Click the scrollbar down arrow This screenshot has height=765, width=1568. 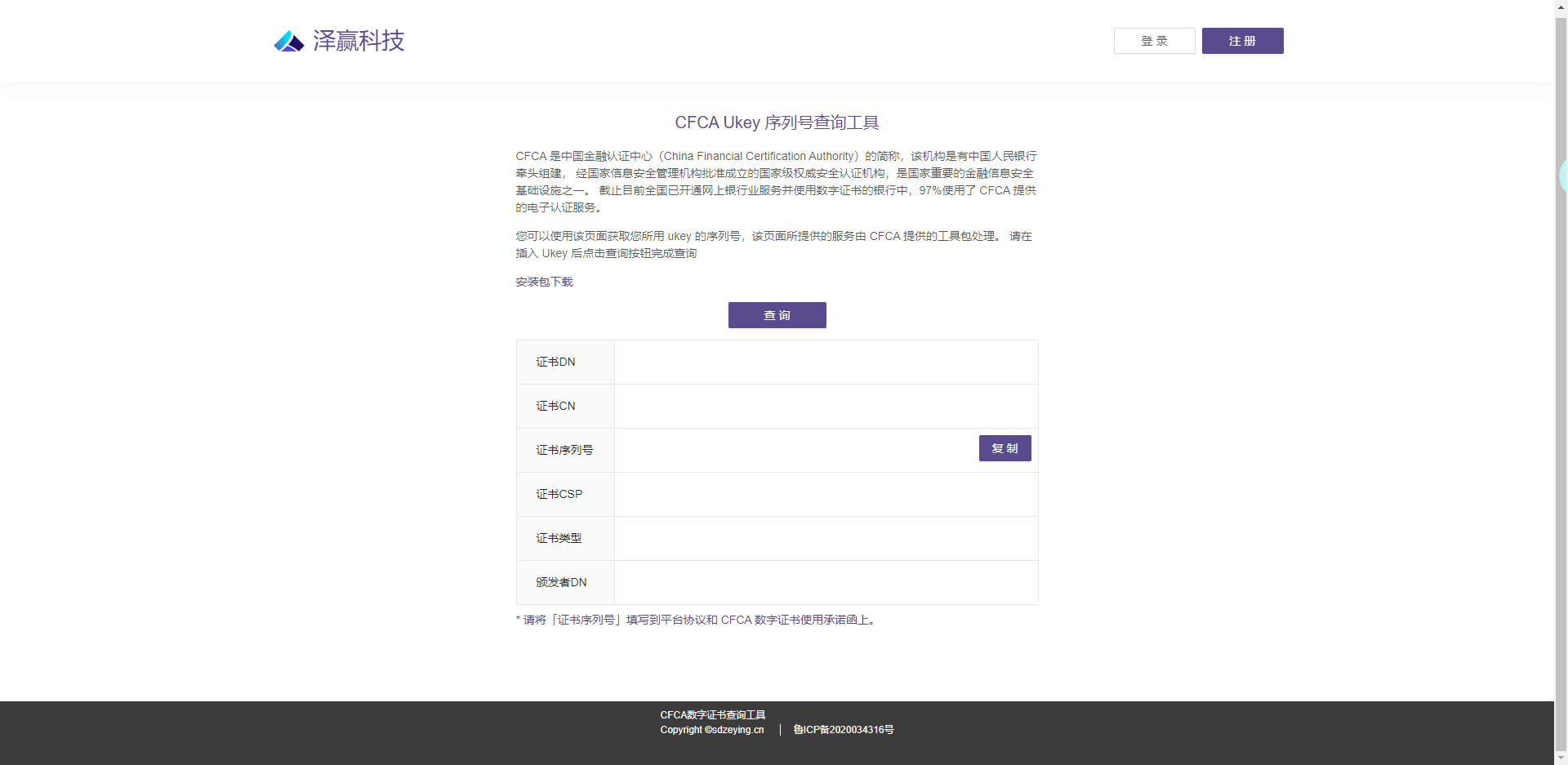click(x=1561, y=758)
